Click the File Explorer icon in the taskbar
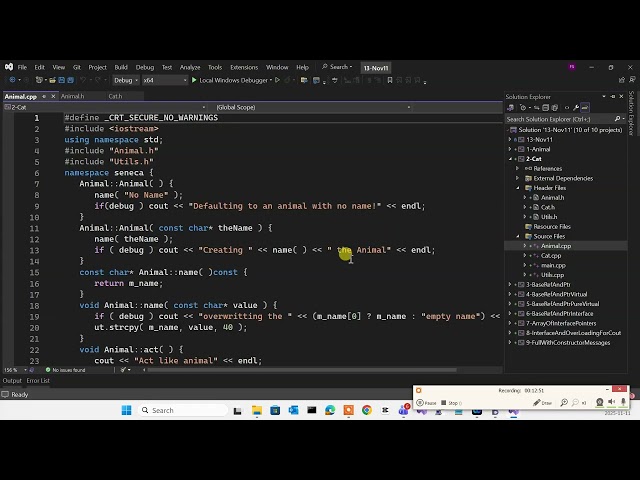 click(257, 410)
